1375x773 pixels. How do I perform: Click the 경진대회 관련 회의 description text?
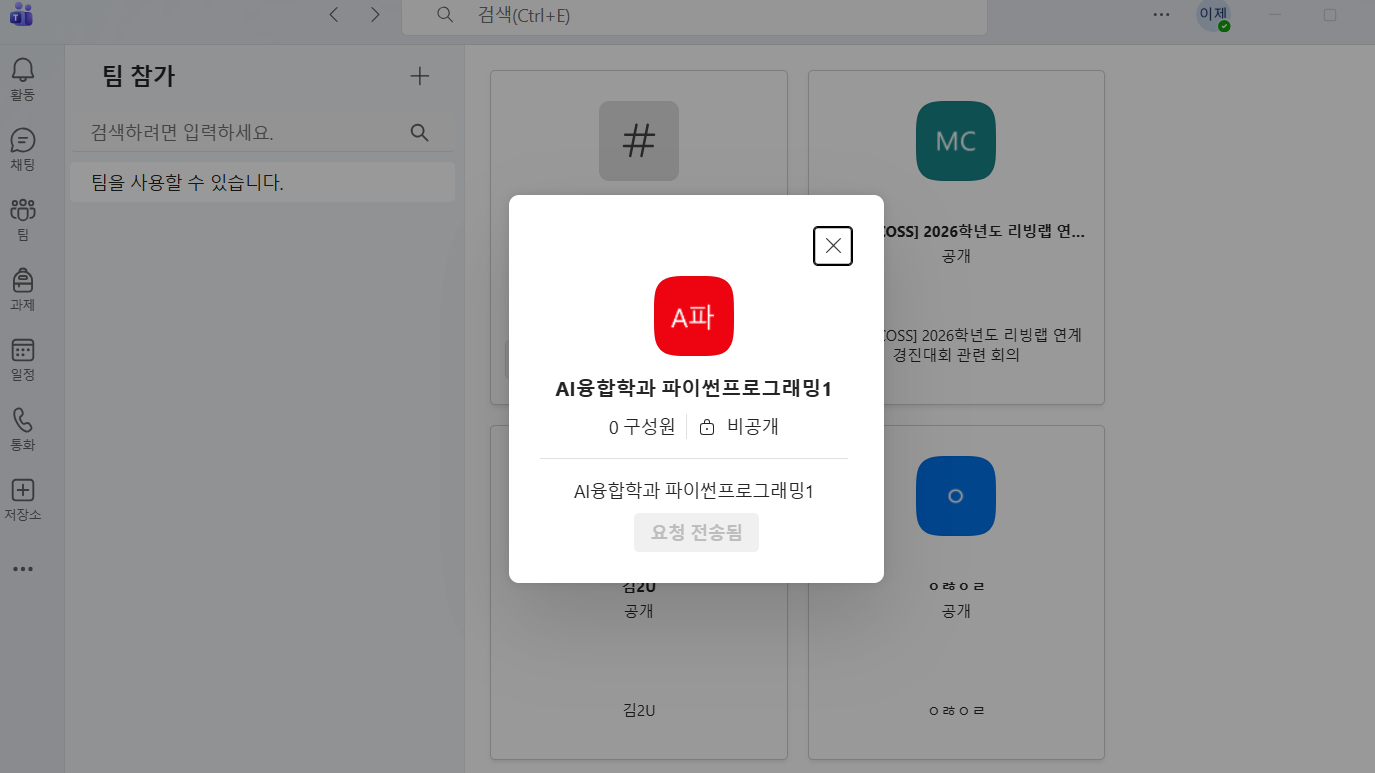tap(956, 354)
